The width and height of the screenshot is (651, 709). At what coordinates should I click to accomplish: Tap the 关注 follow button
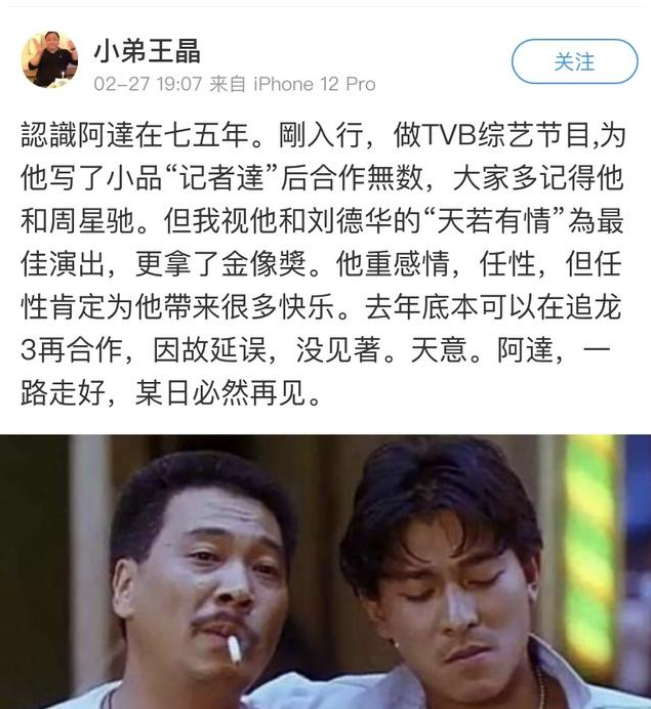pos(575,61)
